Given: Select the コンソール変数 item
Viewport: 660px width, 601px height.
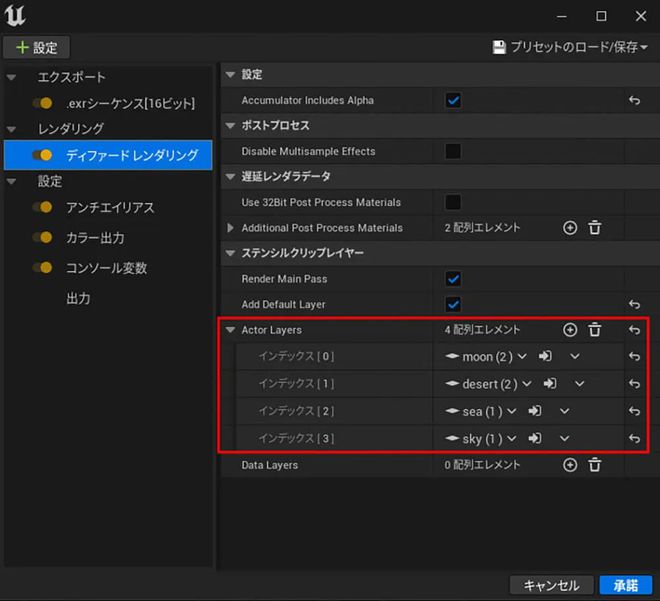Looking at the screenshot, I should tap(106, 268).
